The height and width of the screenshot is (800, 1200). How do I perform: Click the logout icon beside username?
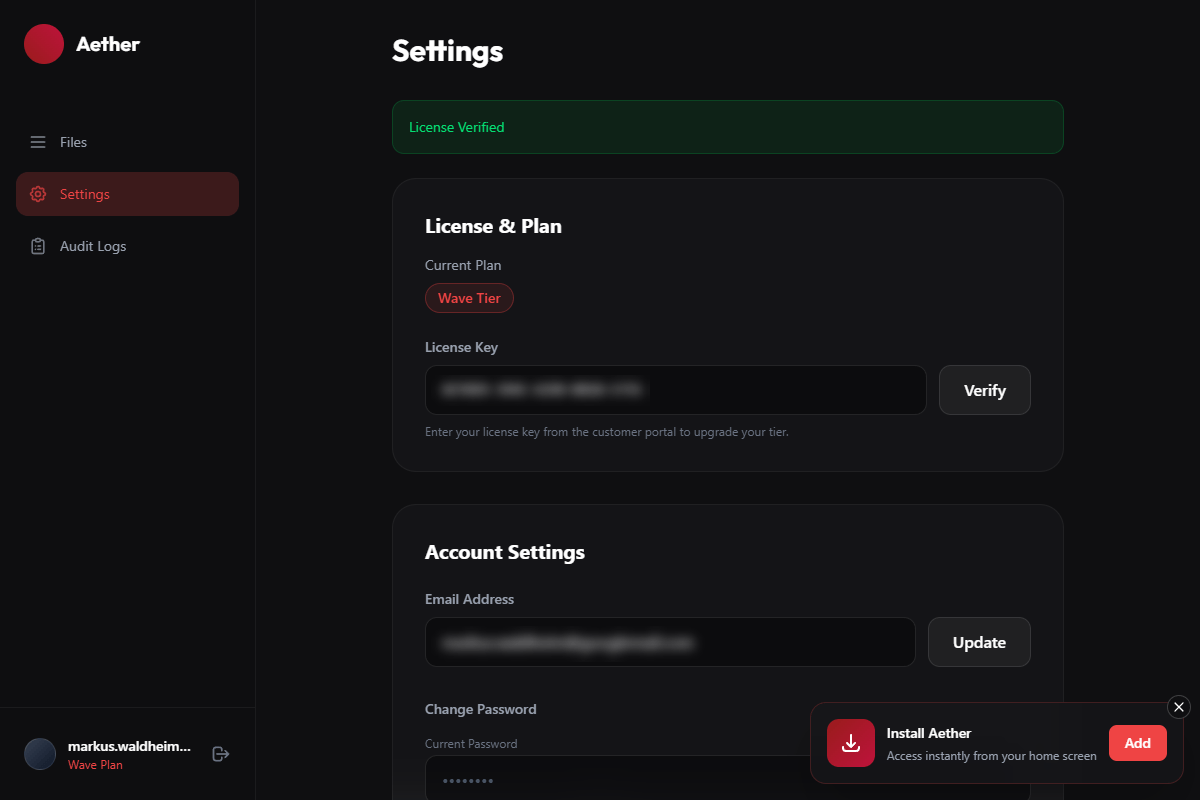pos(221,754)
